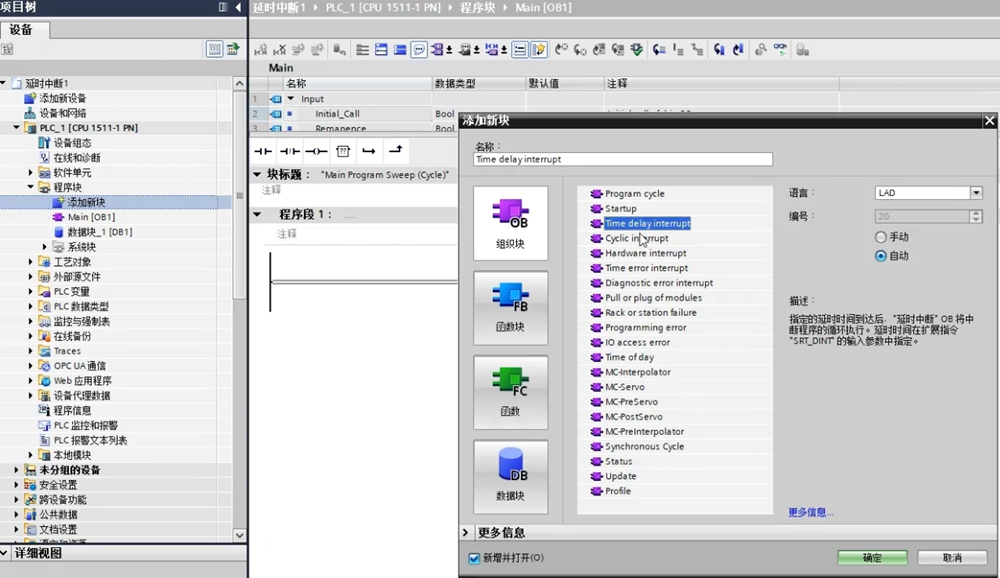Image resolution: width=1000 pixels, height=578 pixels.
Task: Switch to the 设备 tab in project tree
Action: pos(21,30)
